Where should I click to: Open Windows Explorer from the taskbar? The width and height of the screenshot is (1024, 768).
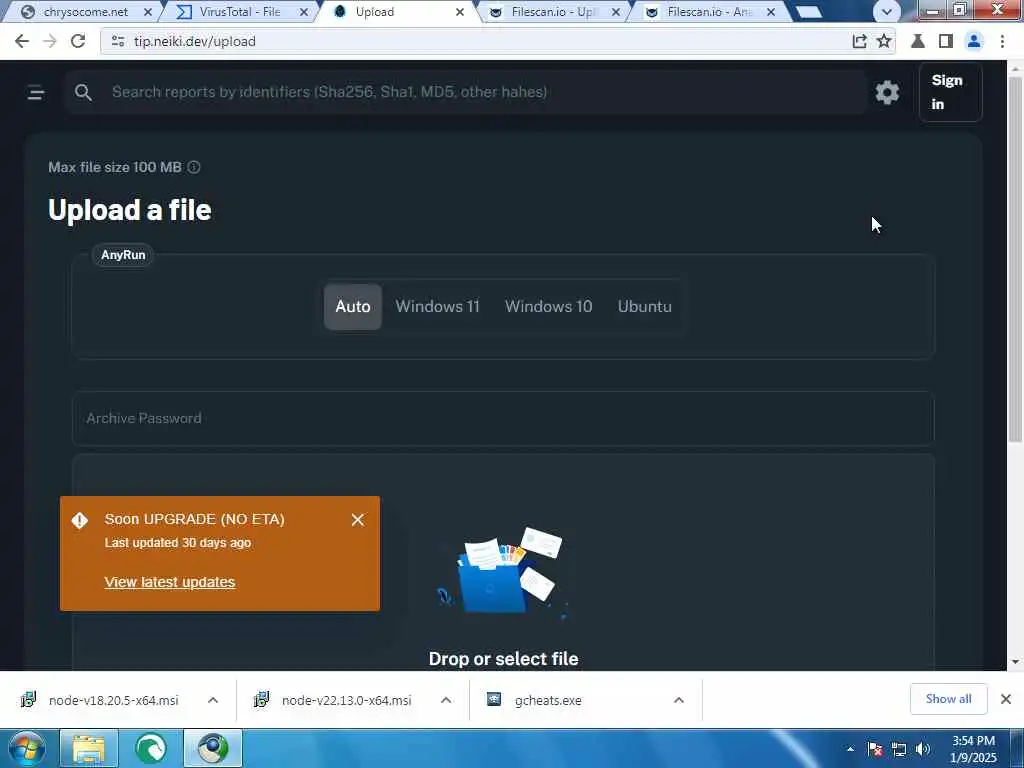click(x=89, y=748)
